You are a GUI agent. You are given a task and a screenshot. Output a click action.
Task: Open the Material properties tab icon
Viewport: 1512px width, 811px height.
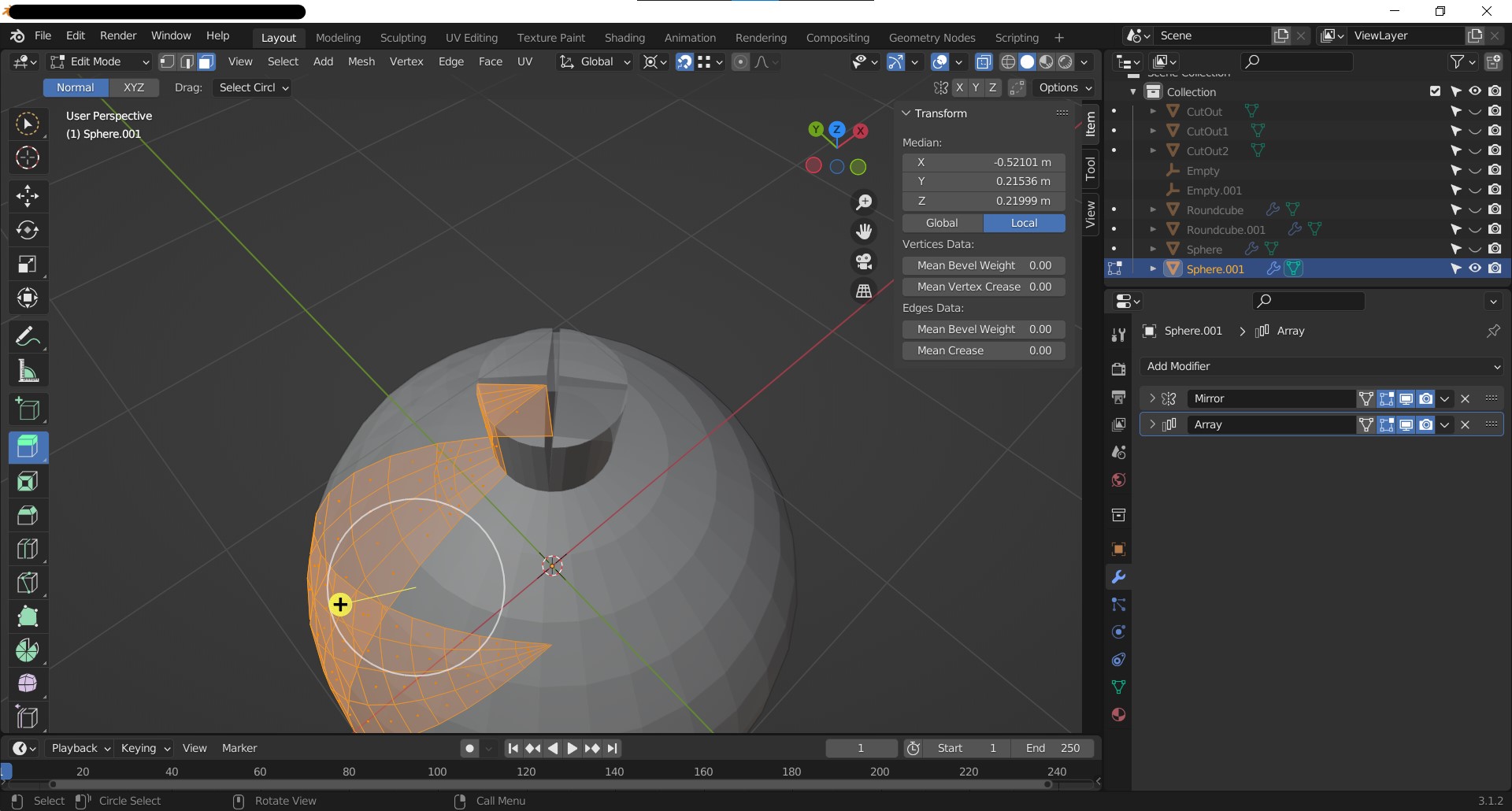1118,714
